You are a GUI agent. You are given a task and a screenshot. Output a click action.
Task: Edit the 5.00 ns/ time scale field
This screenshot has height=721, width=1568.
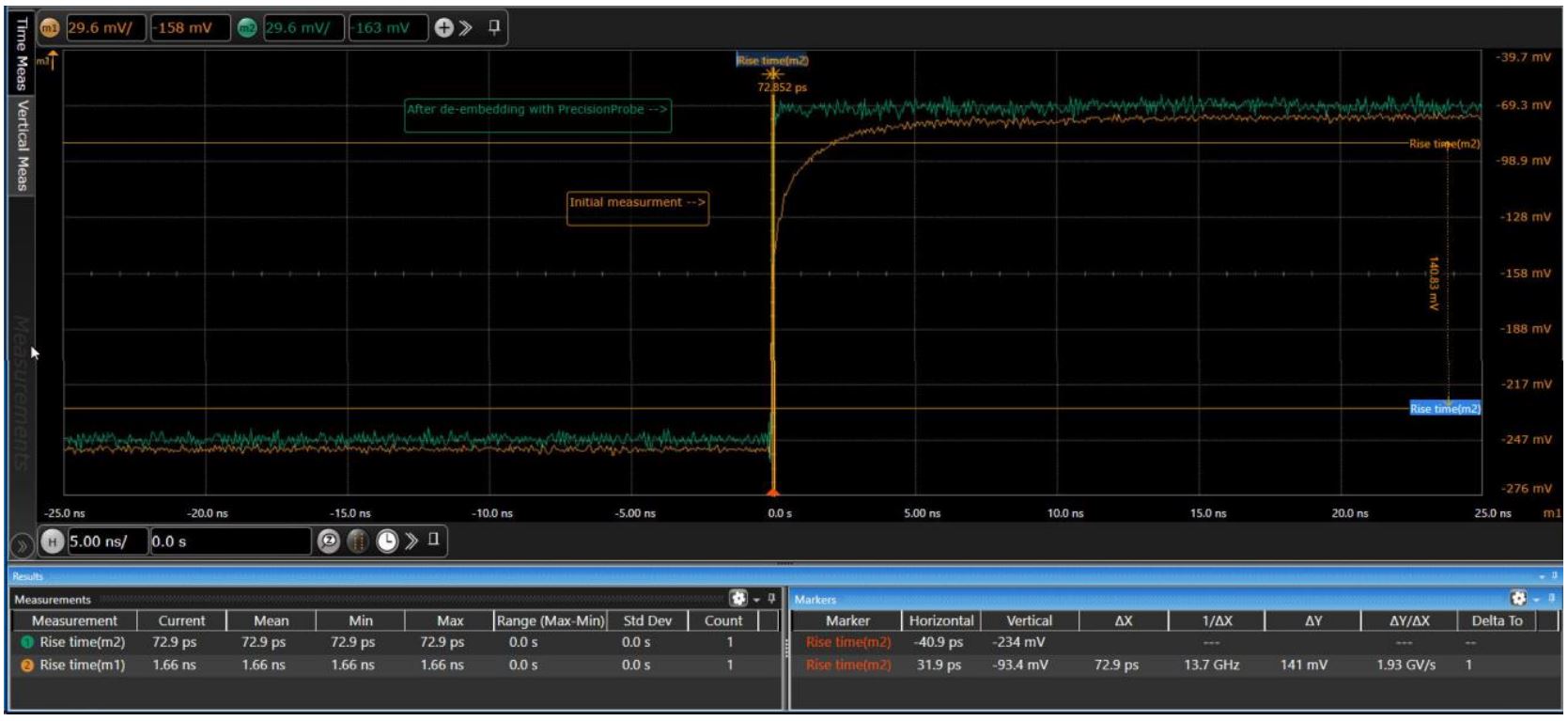pos(107,541)
